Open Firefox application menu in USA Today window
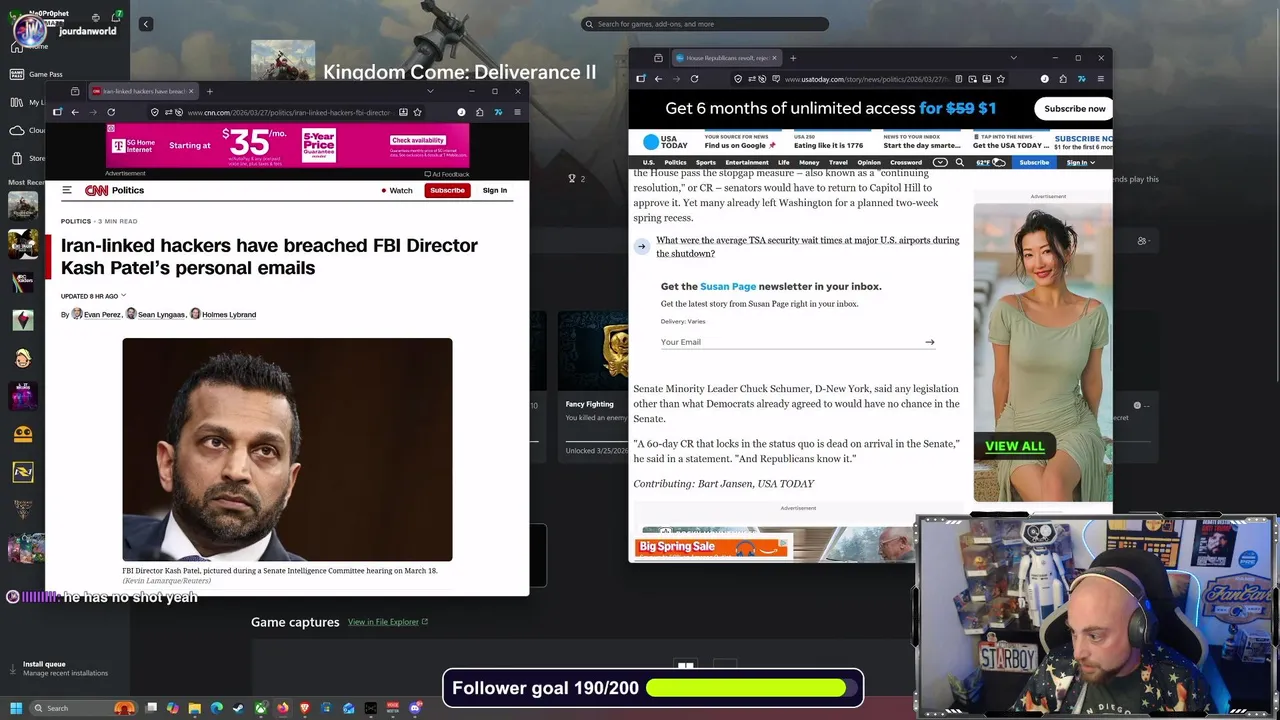The height and width of the screenshot is (720, 1280). (1100, 79)
